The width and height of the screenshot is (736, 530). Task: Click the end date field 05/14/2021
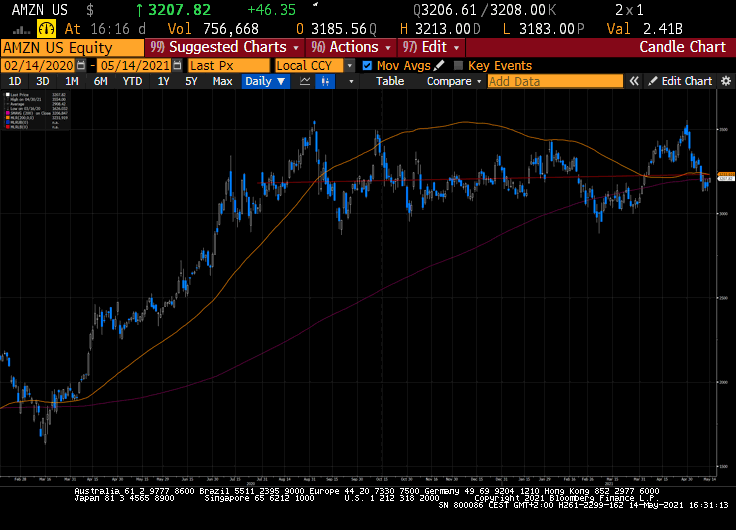point(135,65)
